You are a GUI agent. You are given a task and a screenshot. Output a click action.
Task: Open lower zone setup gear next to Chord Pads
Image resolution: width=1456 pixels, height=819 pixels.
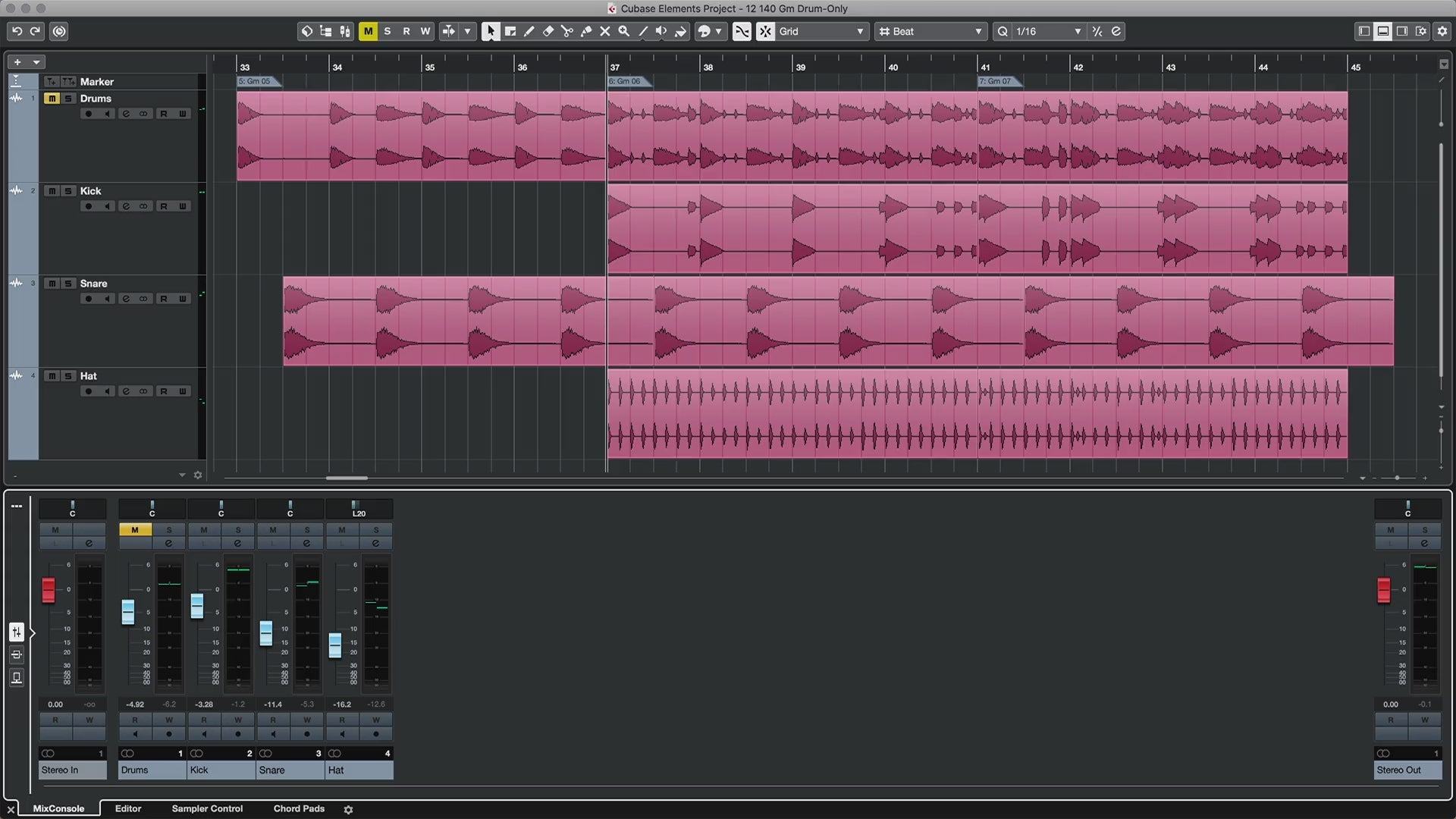point(348,809)
